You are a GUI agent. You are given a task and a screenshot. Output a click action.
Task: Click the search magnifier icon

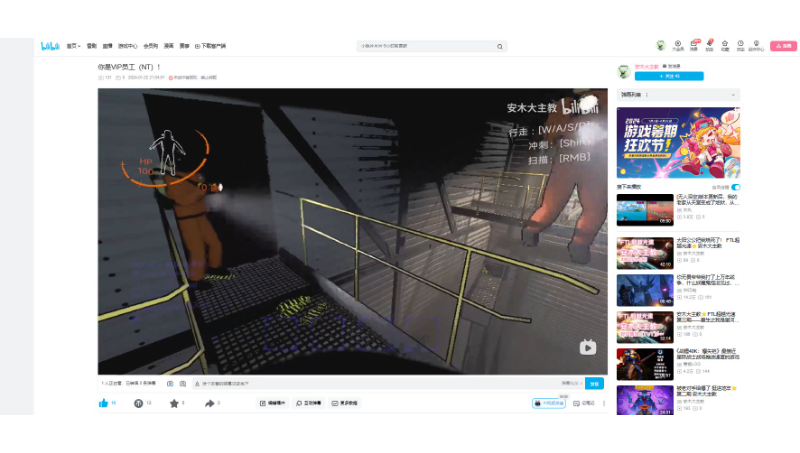pos(500,46)
